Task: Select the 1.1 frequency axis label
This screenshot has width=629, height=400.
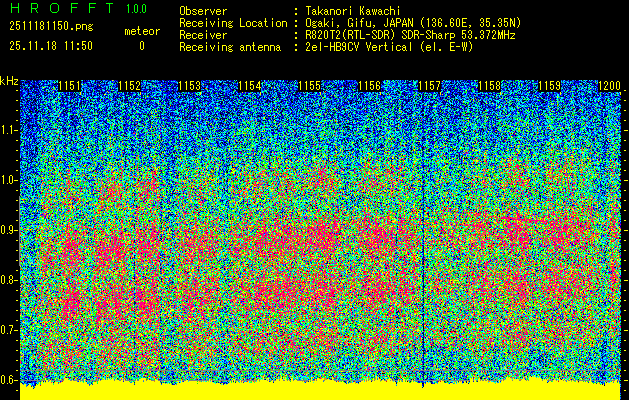Action: point(9,130)
